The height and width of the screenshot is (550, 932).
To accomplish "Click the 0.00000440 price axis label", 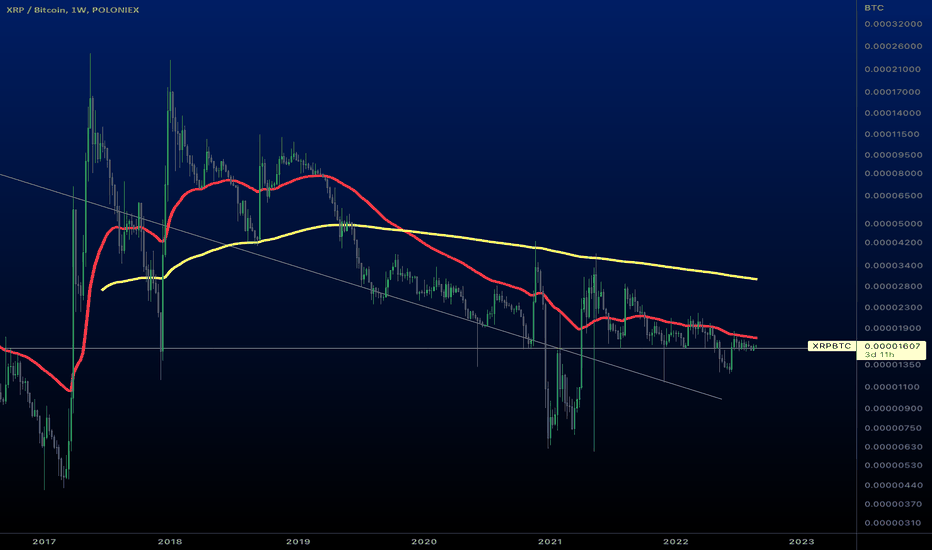I will (x=893, y=485).
